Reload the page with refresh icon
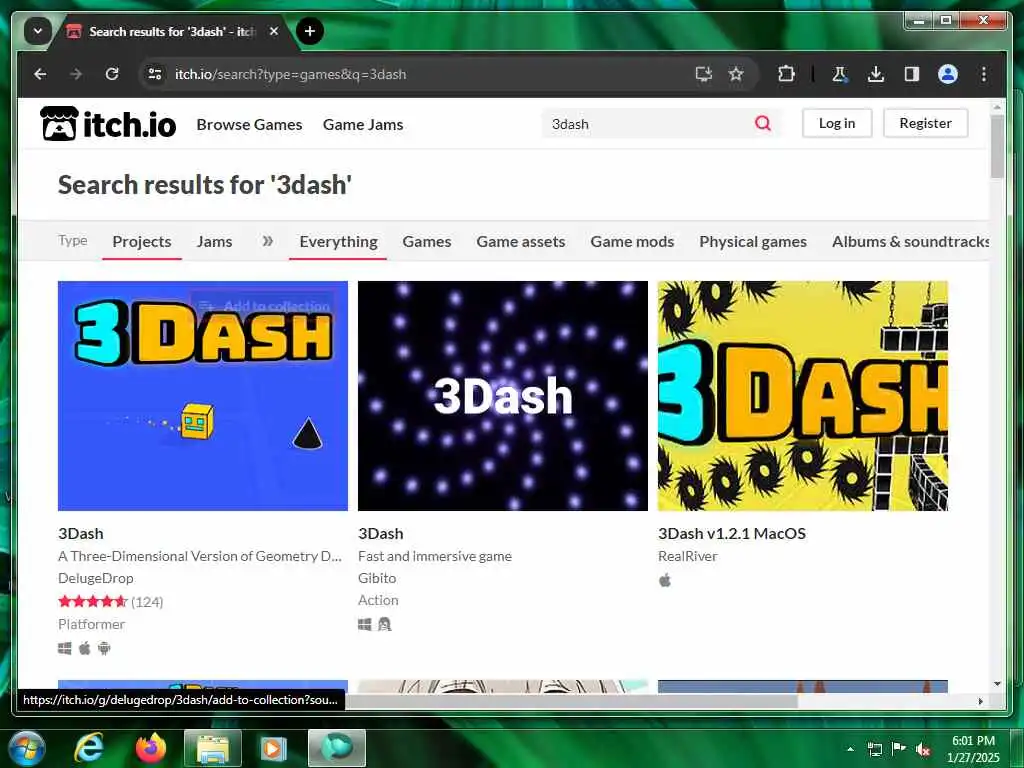Screen dimensions: 1024x768 pyautogui.click(x=112, y=74)
